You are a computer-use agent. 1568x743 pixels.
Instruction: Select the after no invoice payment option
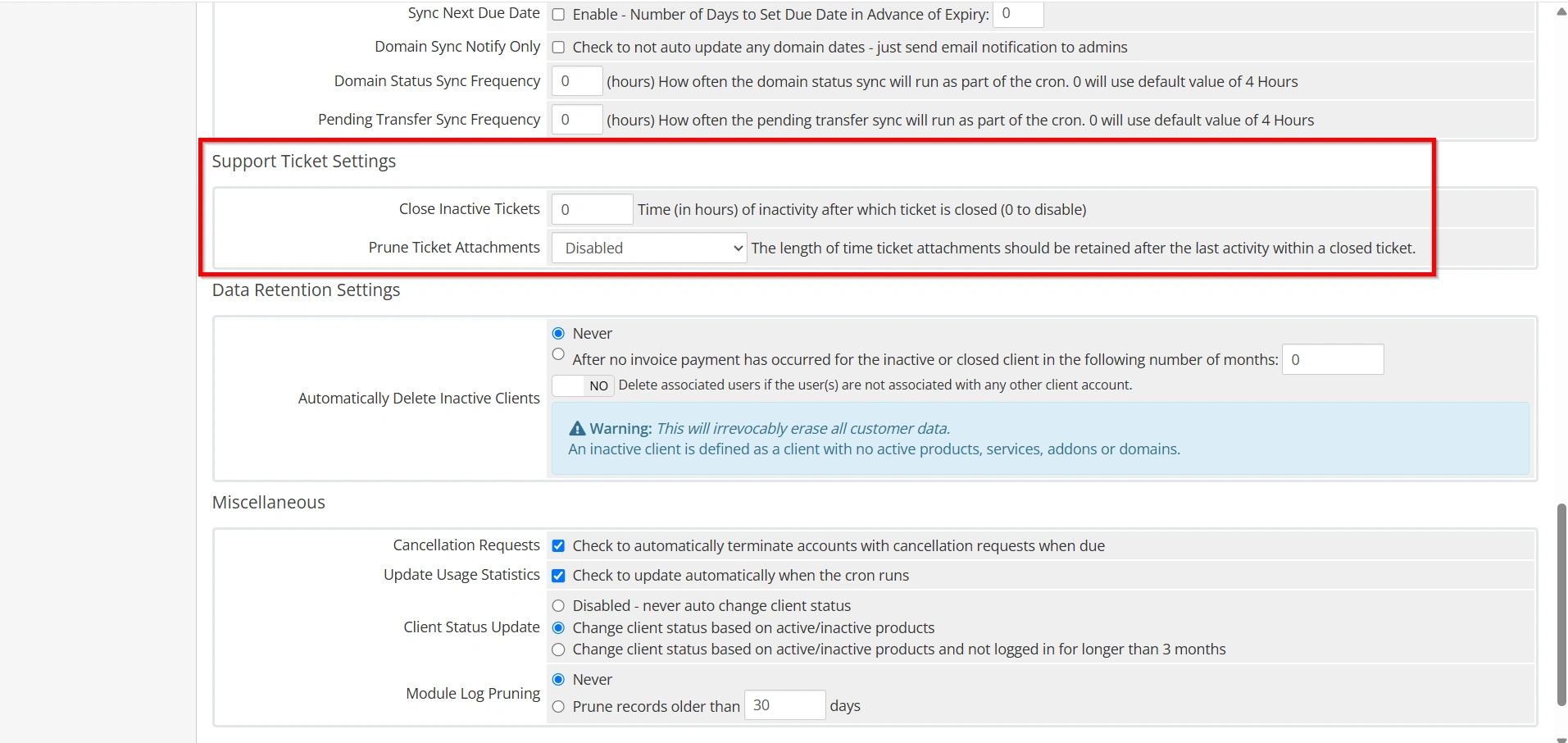pyautogui.click(x=558, y=354)
